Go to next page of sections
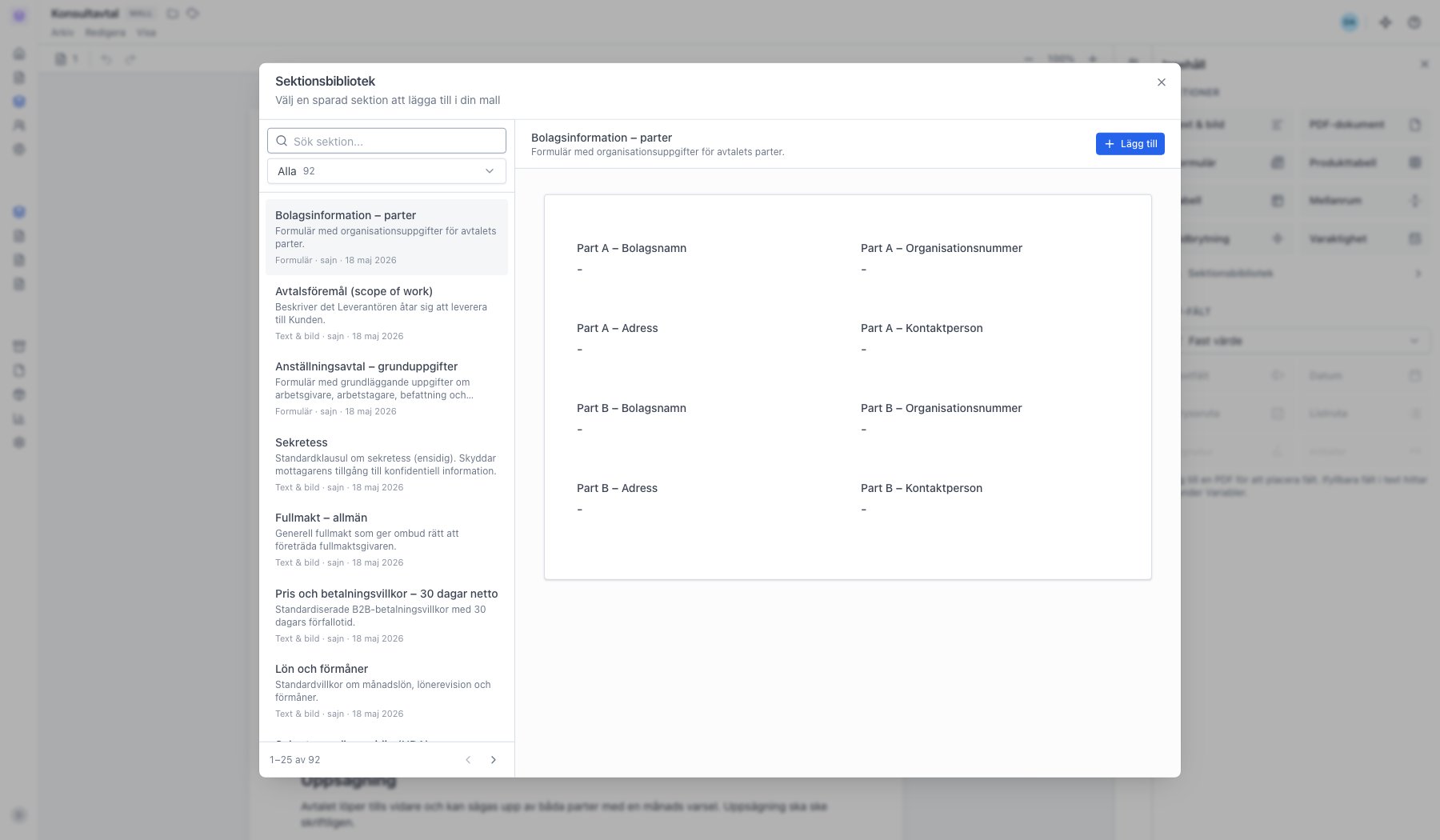The width and height of the screenshot is (1440, 840). 494,760
